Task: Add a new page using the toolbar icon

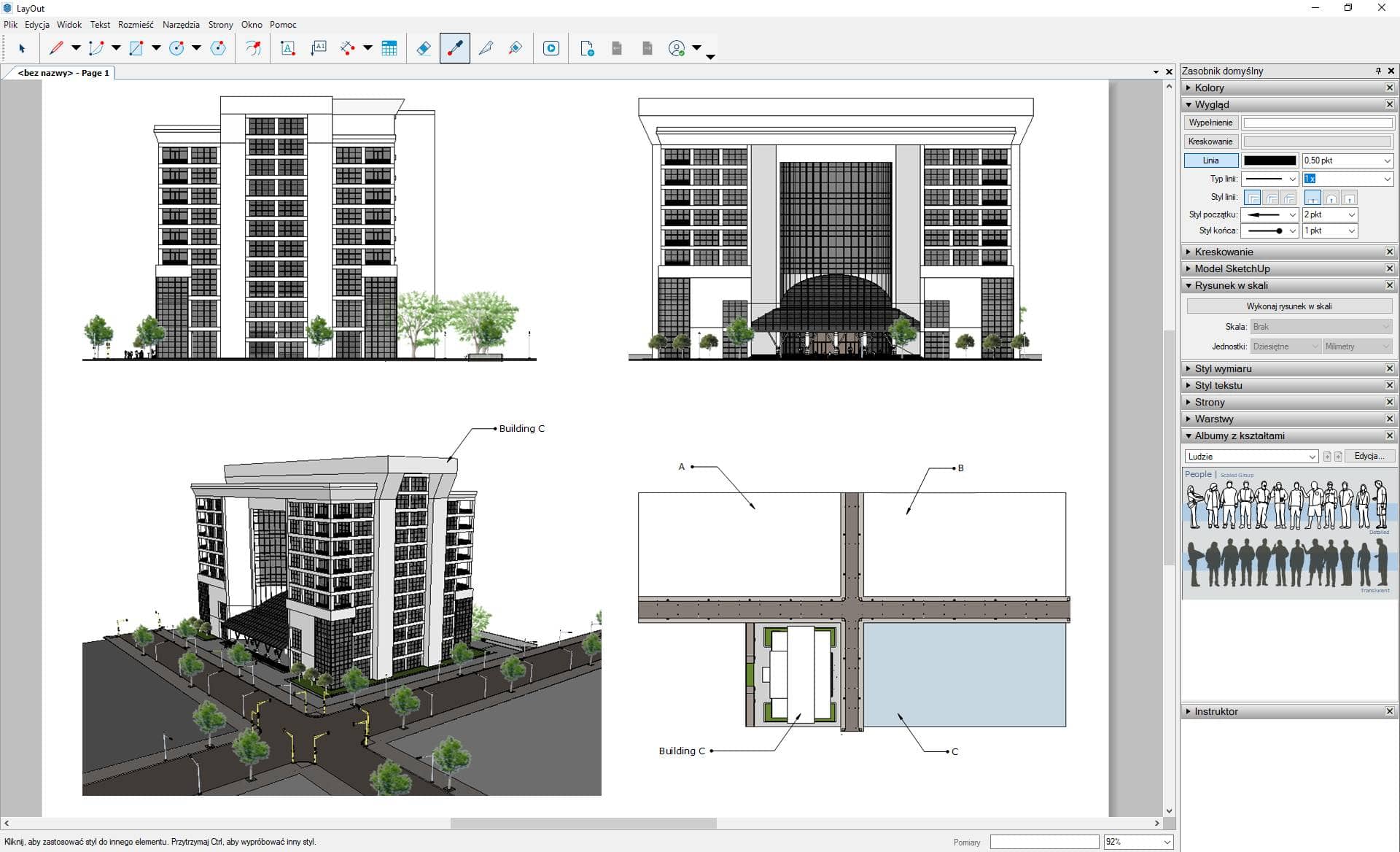Action: coord(586,48)
